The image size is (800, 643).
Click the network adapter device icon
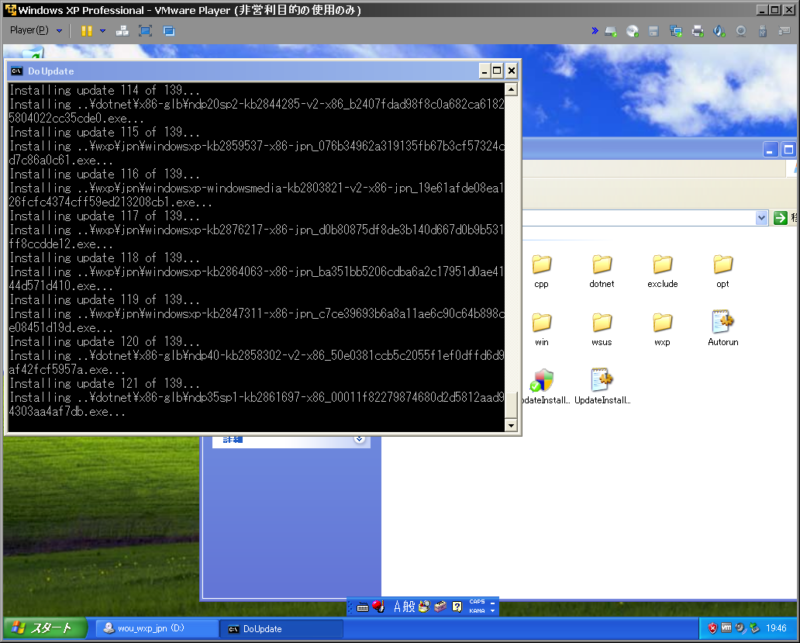click(x=676, y=32)
